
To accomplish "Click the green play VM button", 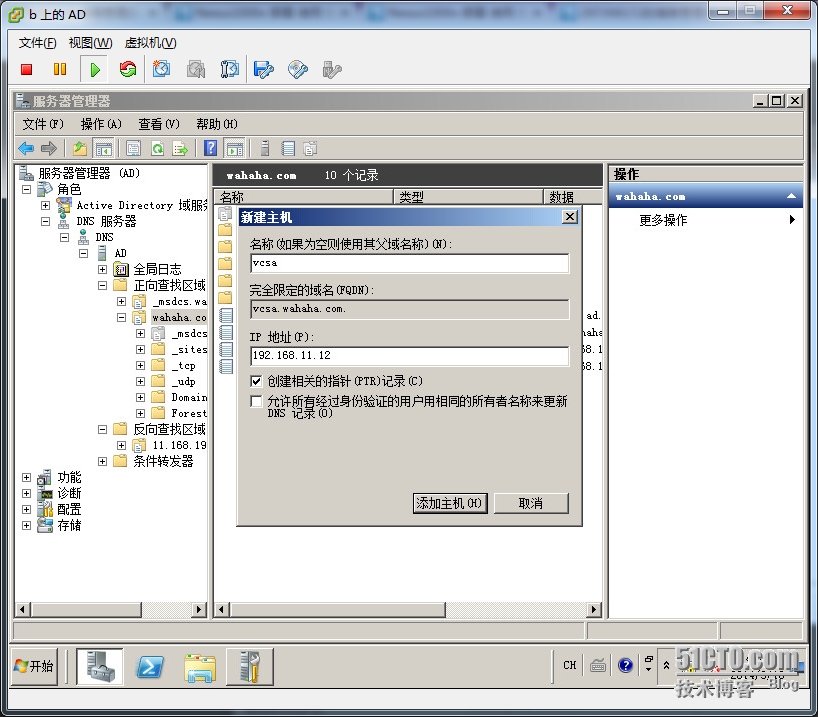I will 94,69.
